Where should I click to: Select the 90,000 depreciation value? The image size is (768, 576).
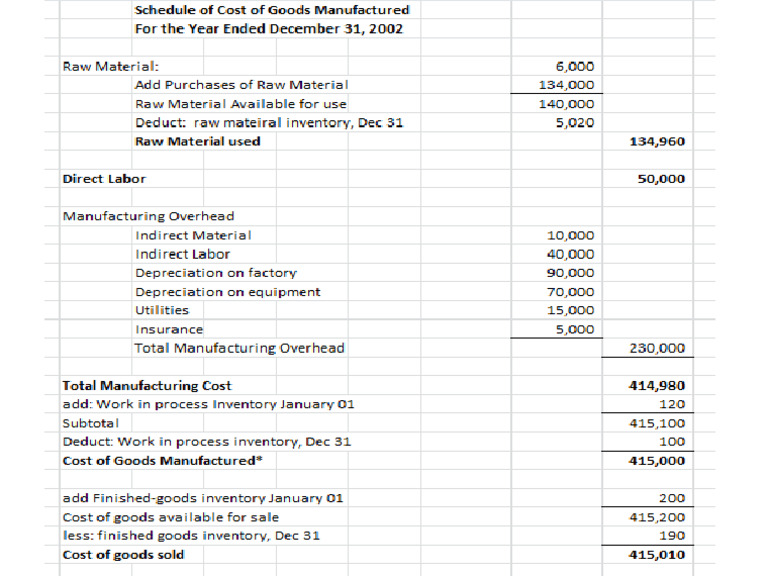571,273
